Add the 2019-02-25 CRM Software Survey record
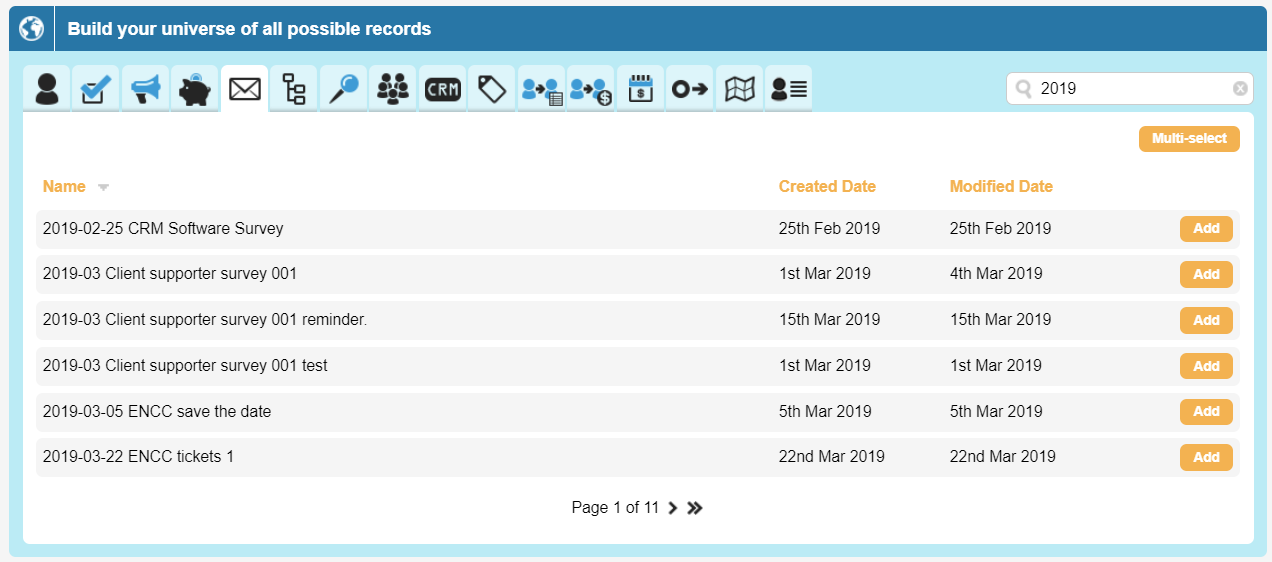 click(1206, 229)
